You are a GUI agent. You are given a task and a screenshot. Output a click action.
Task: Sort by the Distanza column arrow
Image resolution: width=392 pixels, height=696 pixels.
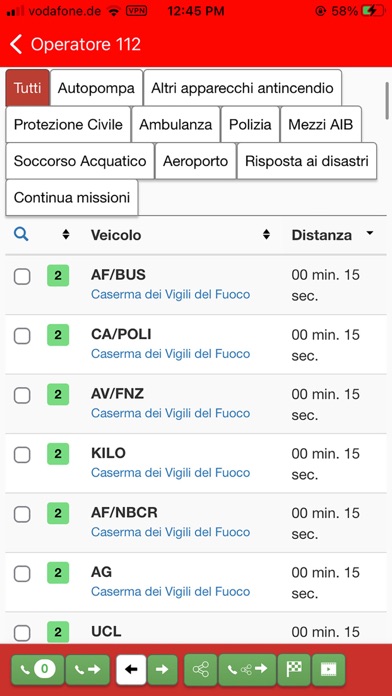coord(369,233)
